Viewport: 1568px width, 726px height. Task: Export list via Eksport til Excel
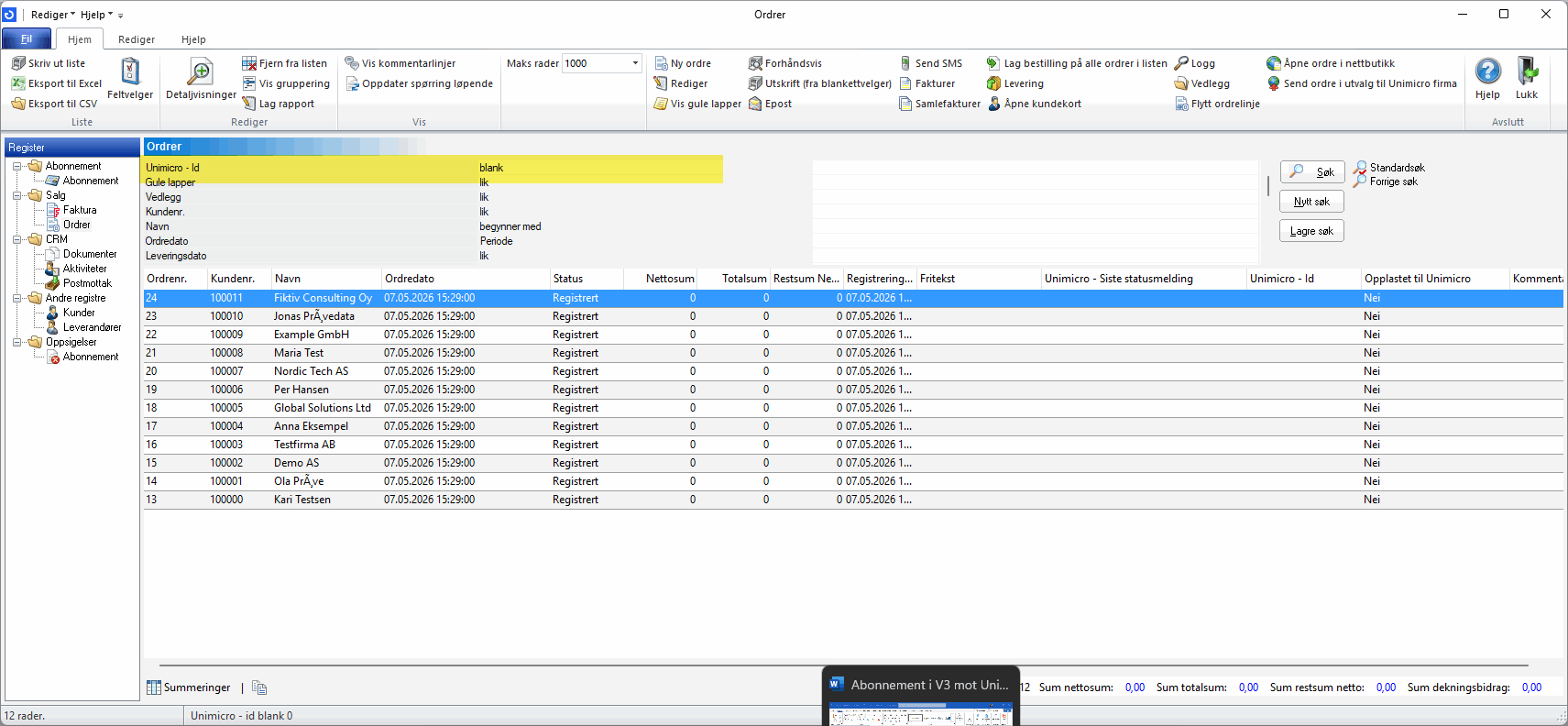click(56, 83)
